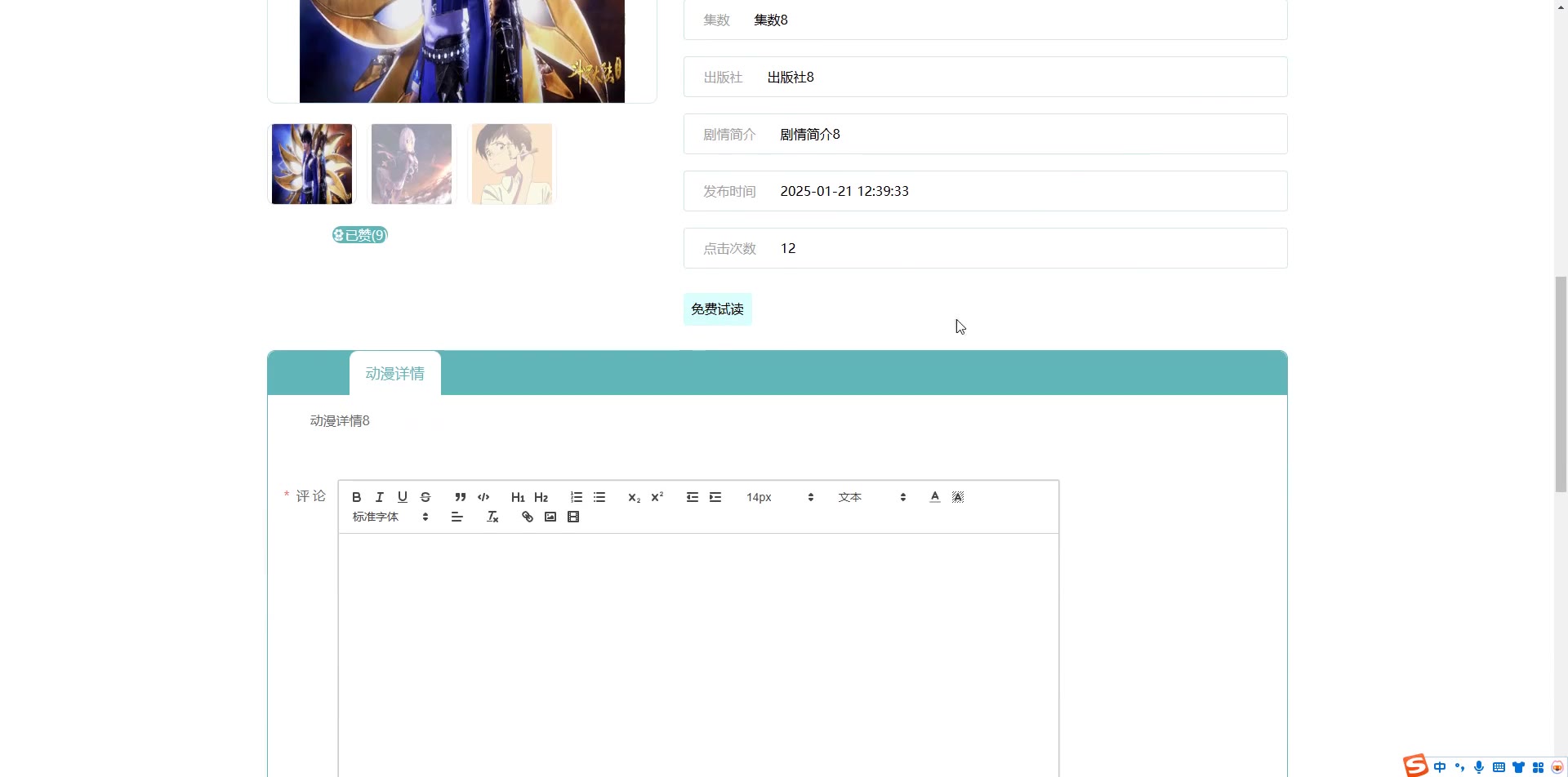Apply Heading 1 style

[x=518, y=497]
